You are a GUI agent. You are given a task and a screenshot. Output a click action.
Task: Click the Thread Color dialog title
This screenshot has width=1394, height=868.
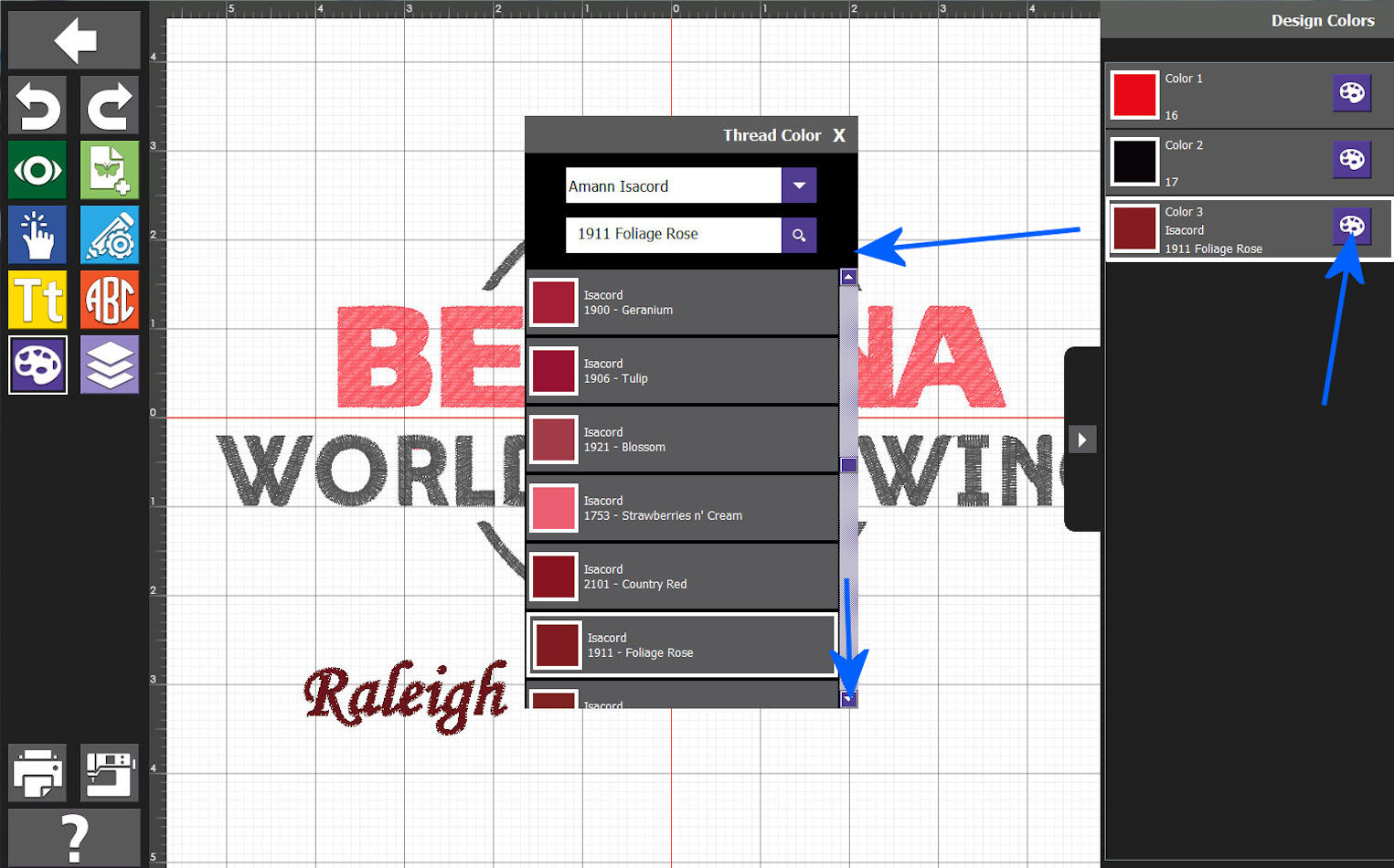(771, 135)
